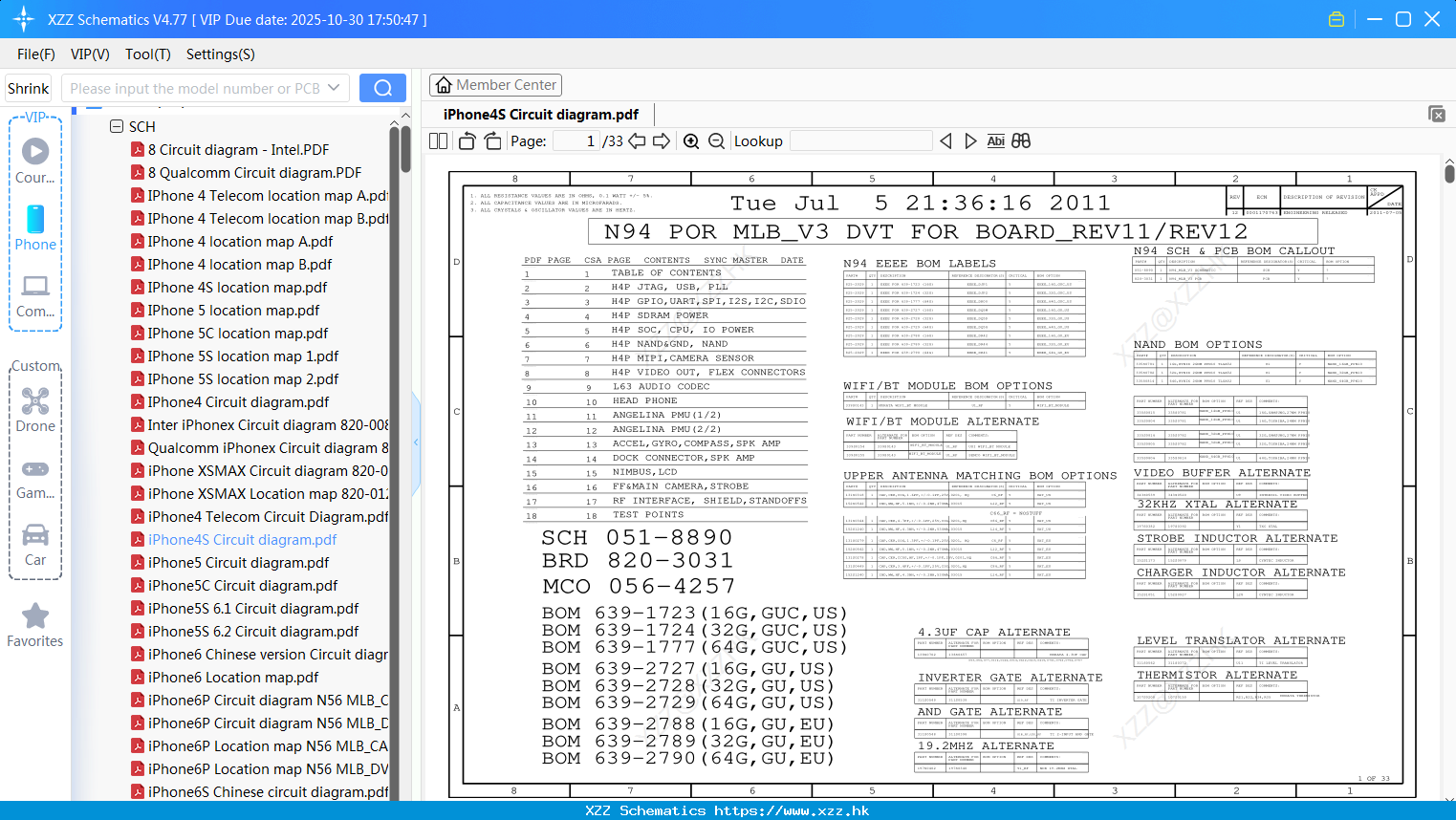
Task: Open model number dropdown arrow
Action: click(x=334, y=88)
